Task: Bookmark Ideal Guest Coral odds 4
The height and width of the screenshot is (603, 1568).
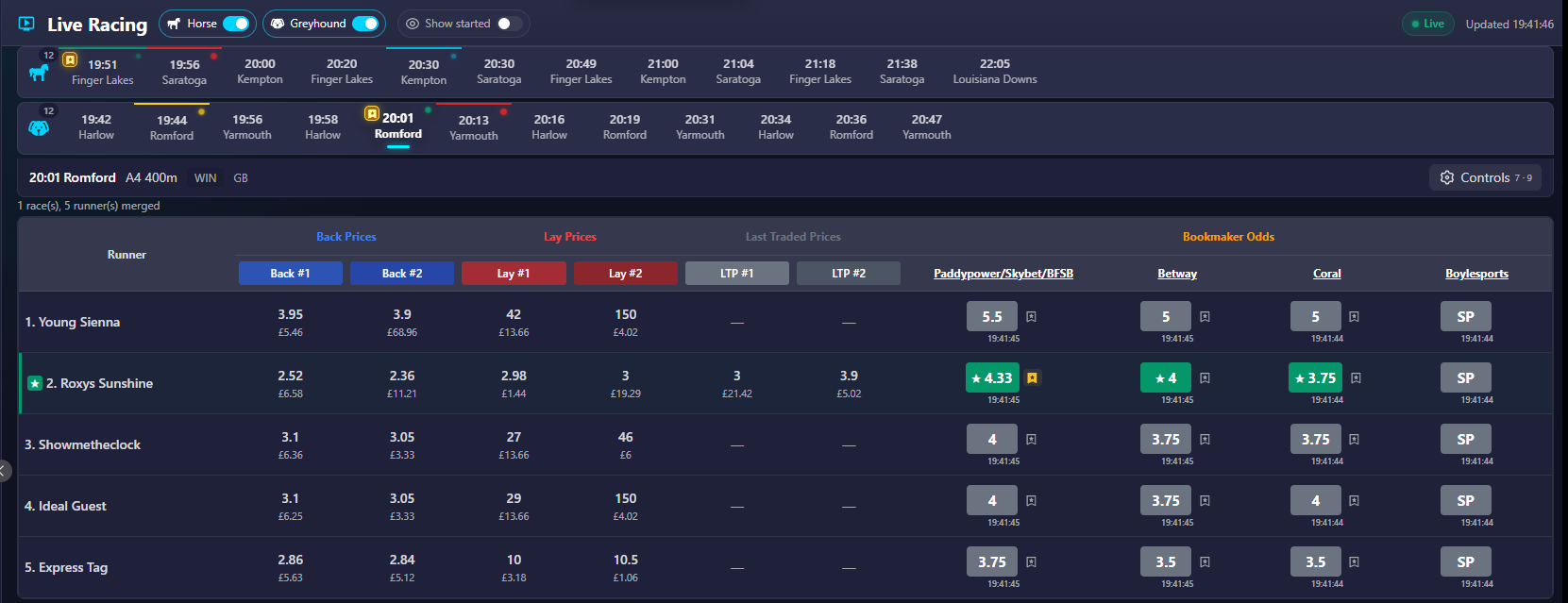Action: 1354,501
